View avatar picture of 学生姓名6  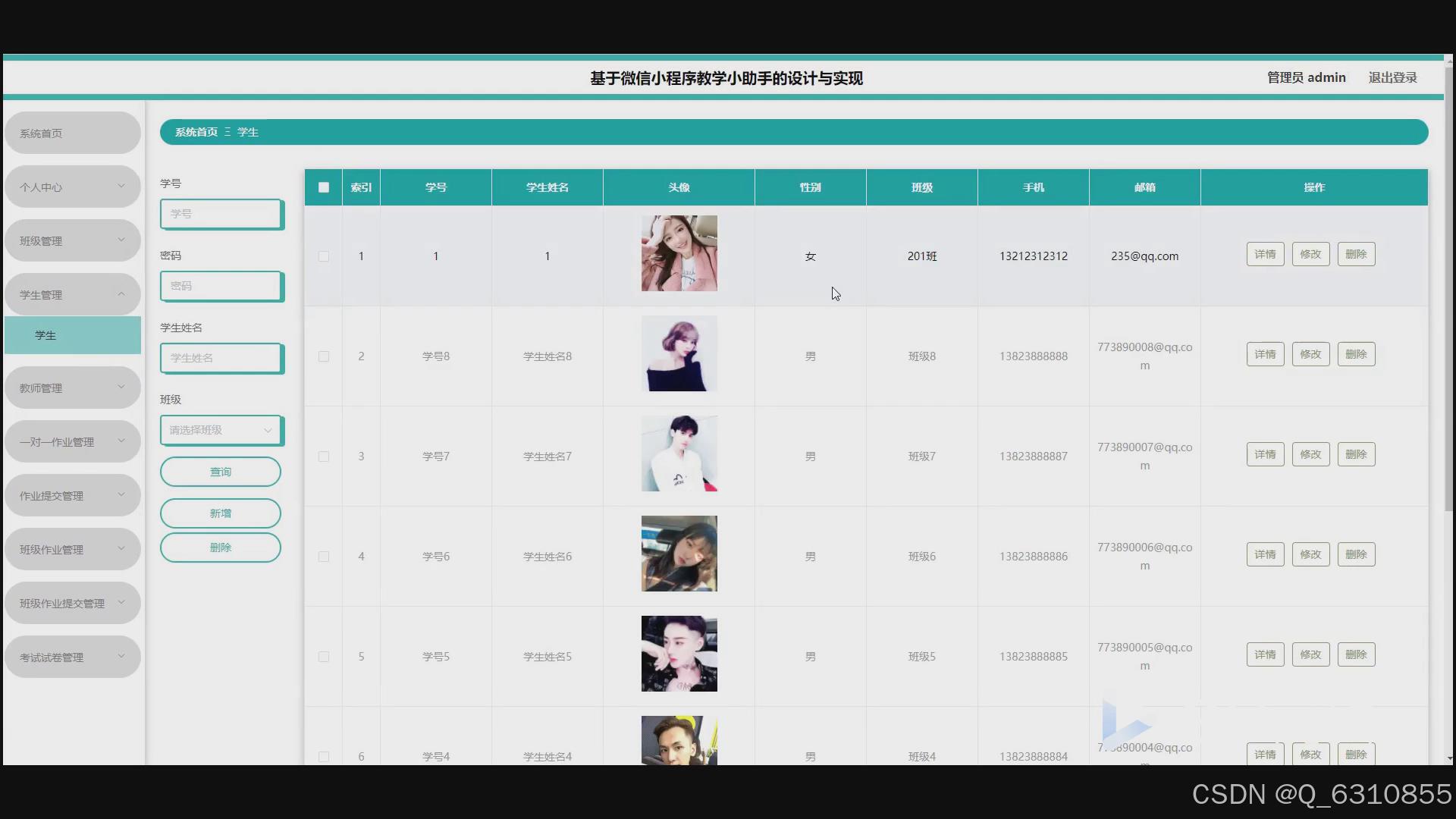point(679,554)
